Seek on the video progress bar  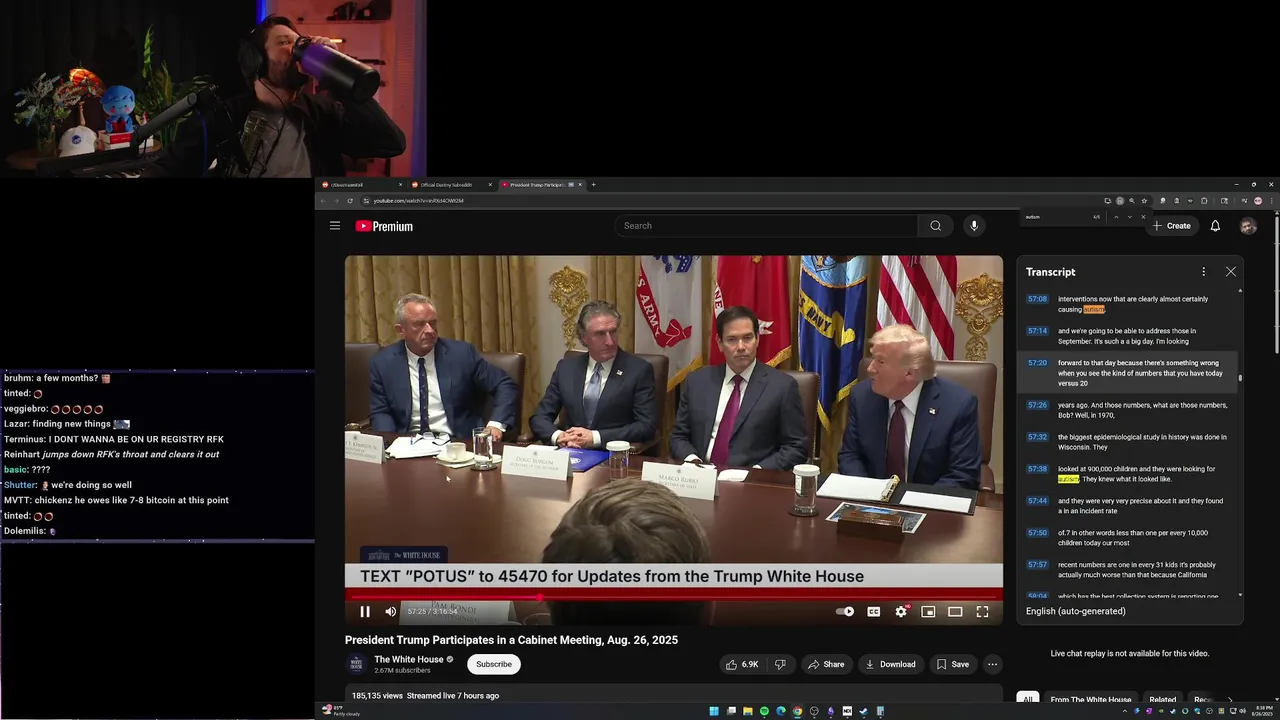tap(674, 598)
